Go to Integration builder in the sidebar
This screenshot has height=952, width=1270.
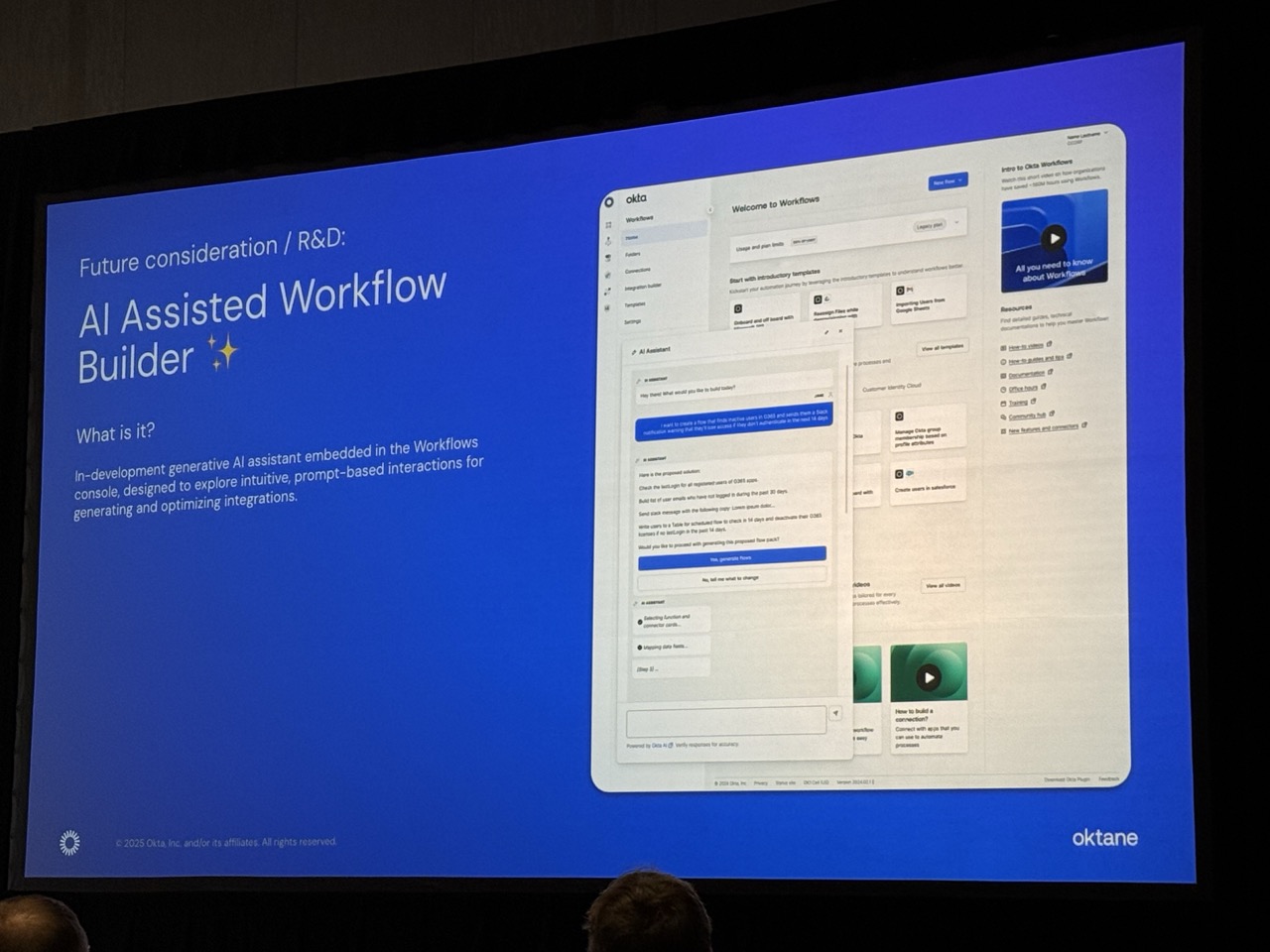[x=642, y=288]
